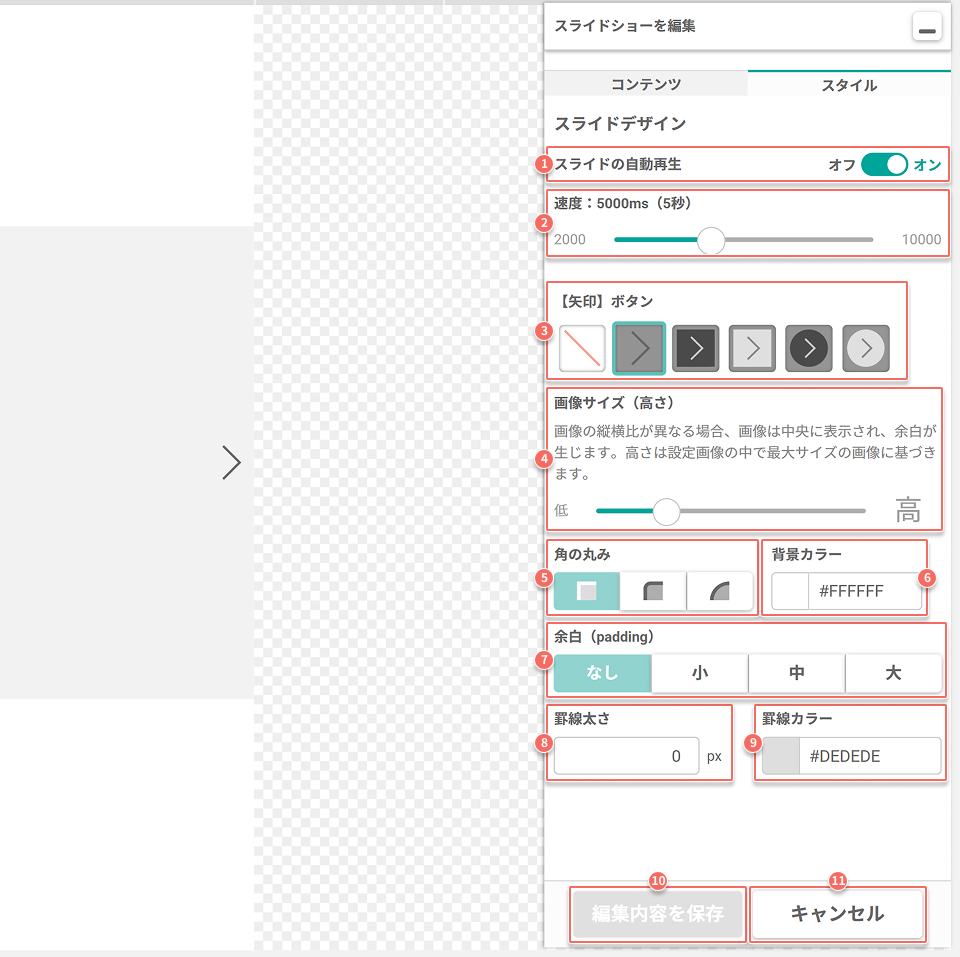
Task: Pick the light circle arrow style
Action: [x=866, y=348]
